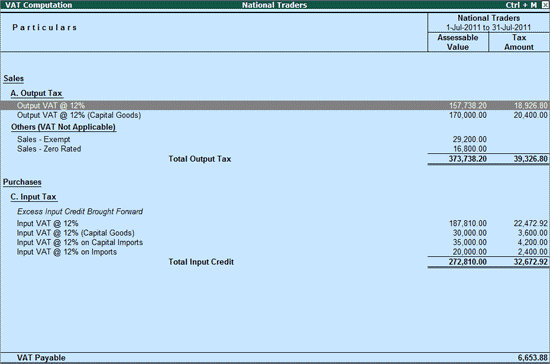Click the Sales section heading

pyautogui.click(x=13, y=79)
